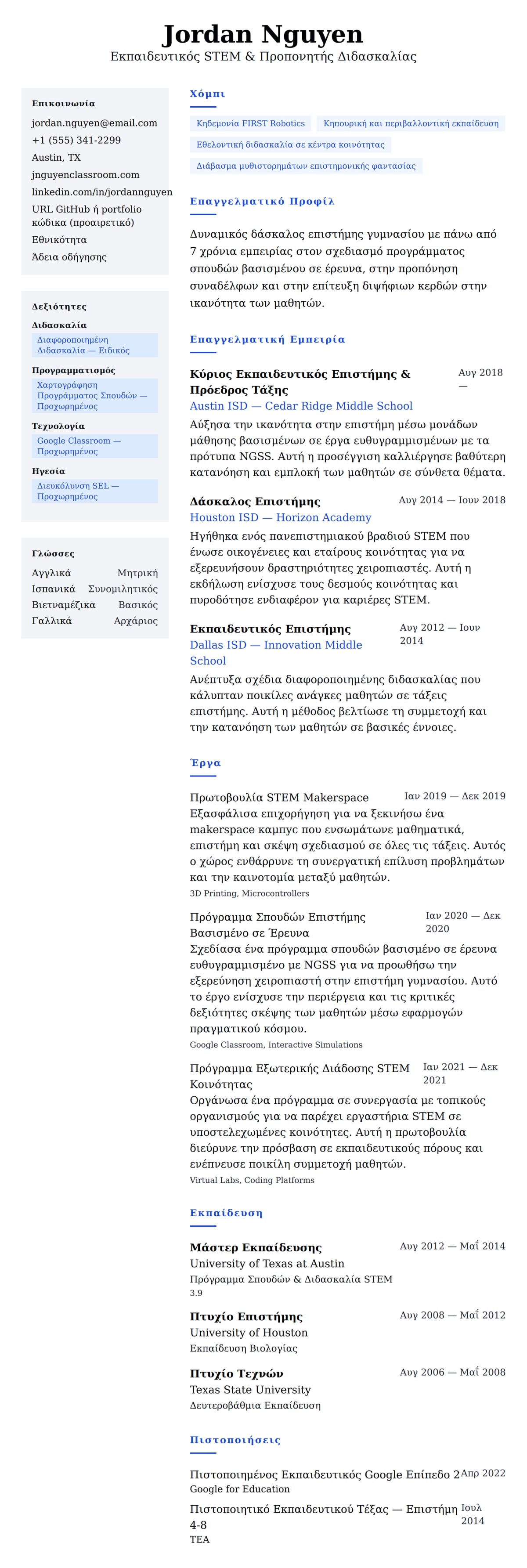Click the Διάβασμα μυθιστορημάτων επιστημονικής φαντασίας tag
527x1568 pixels.
(x=306, y=166)
